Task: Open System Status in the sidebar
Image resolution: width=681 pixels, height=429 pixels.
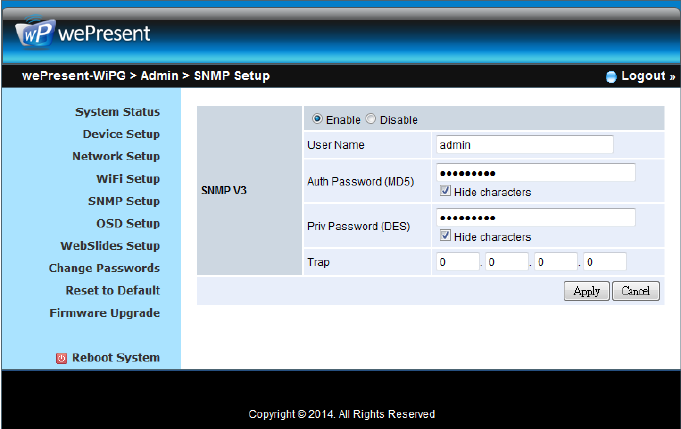Action: coord(117,112)
